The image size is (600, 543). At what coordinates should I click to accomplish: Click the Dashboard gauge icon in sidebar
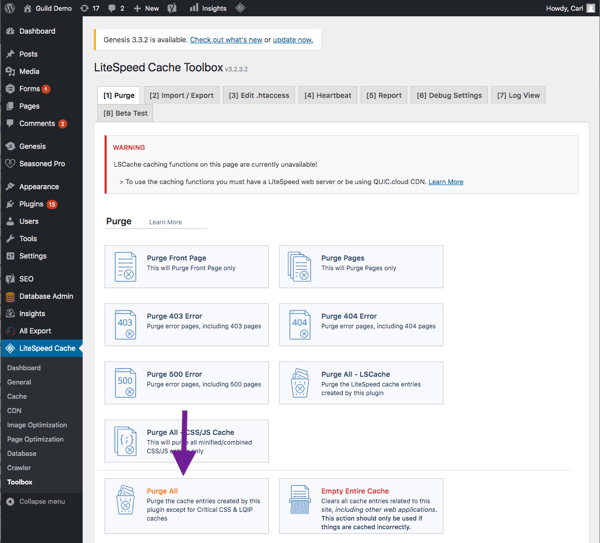[x=10, y=31]
